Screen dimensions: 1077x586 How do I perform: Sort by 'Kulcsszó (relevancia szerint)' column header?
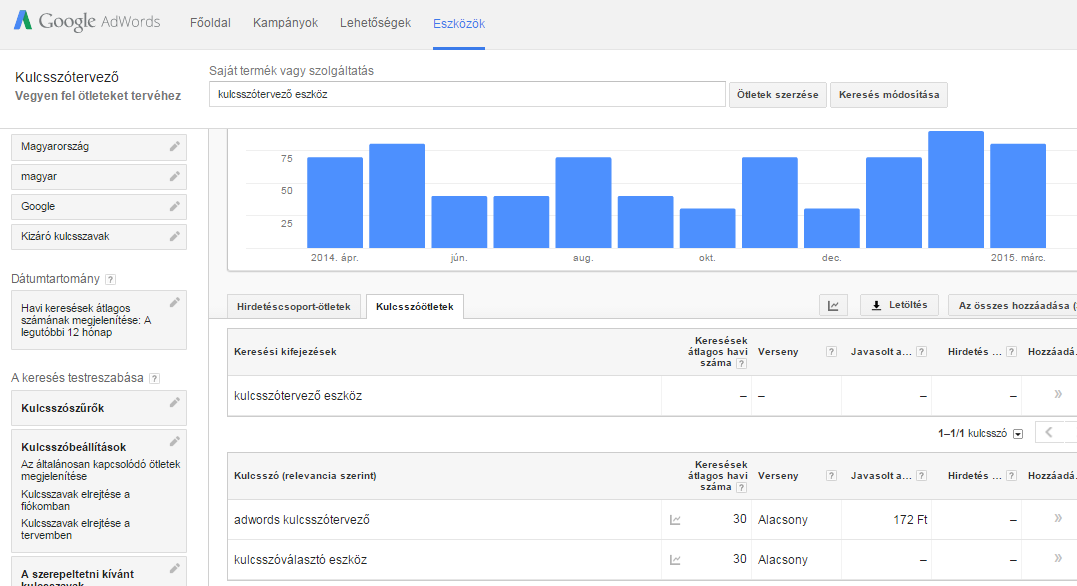pos(305,475)
